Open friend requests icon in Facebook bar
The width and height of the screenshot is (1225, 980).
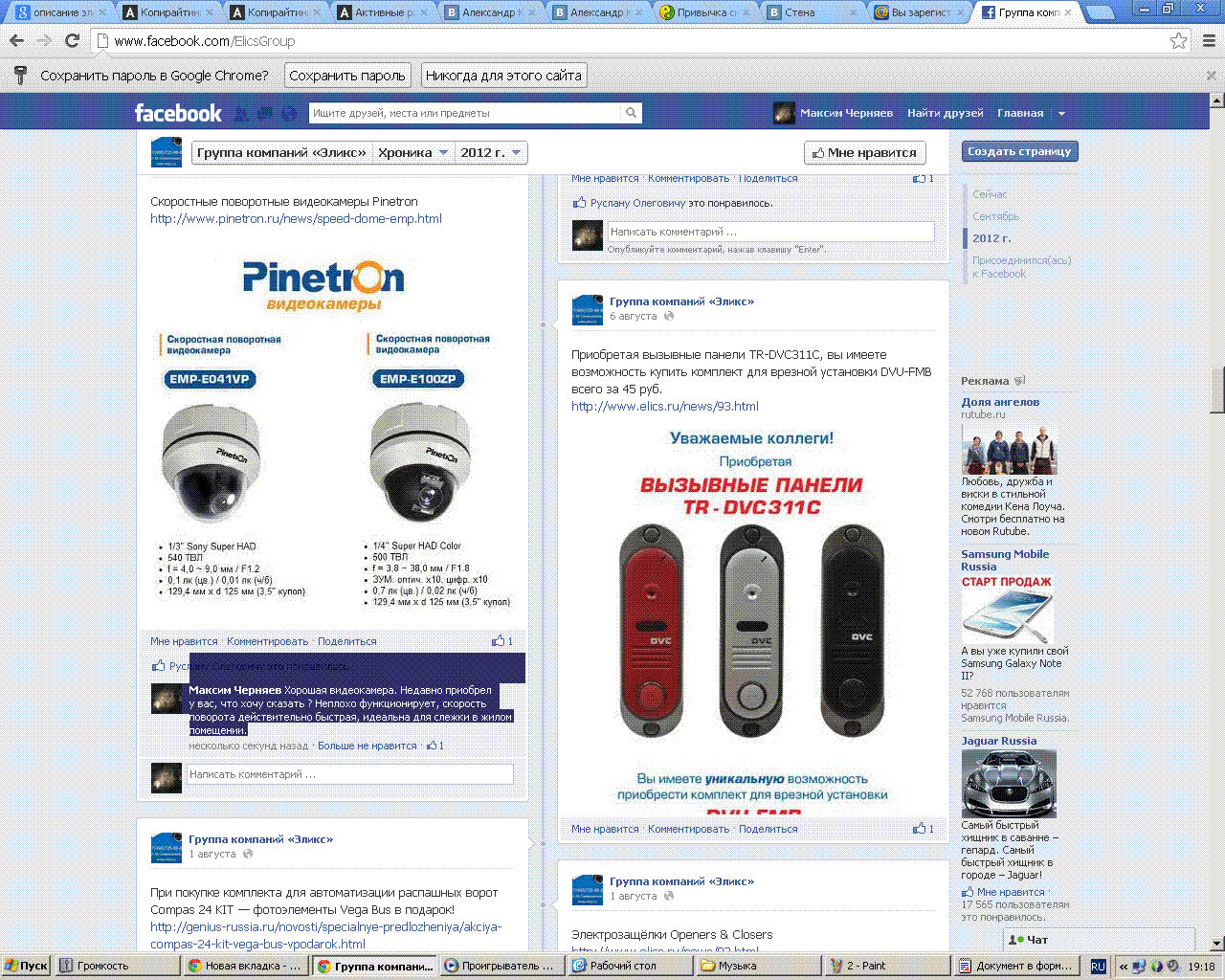pos(241,114)
